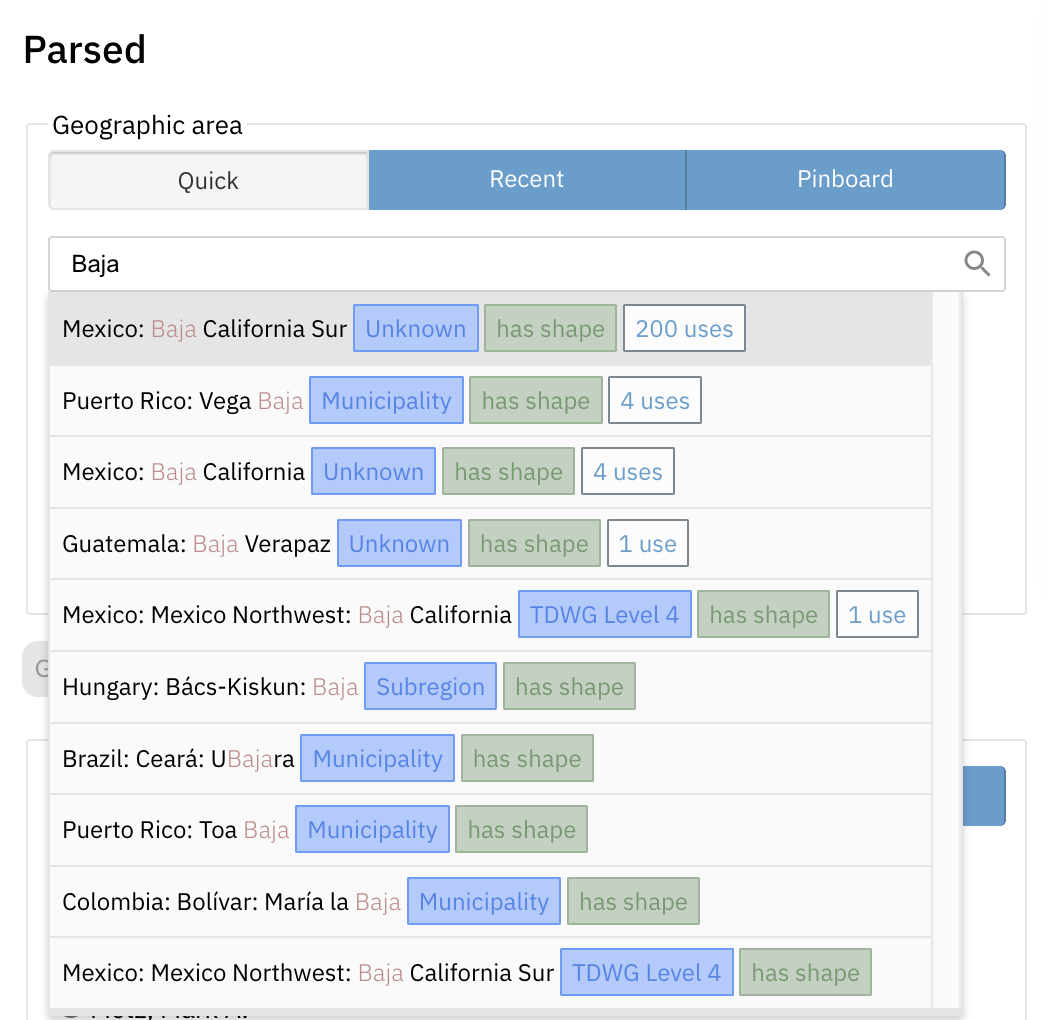
Task: Click the 4 uses badge for Vega Baja
Action: 655,399
